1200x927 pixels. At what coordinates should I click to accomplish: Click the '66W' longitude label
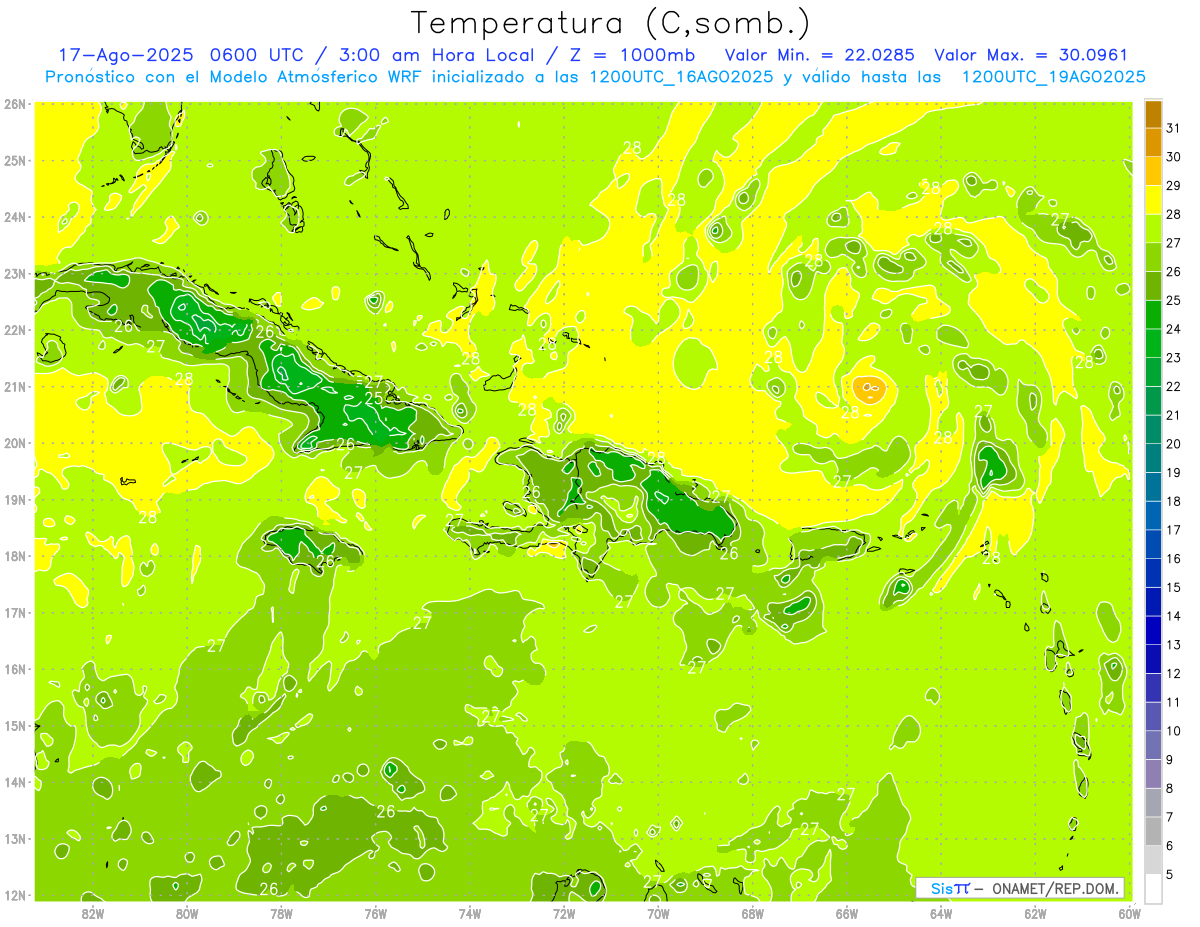click(846, 913)
